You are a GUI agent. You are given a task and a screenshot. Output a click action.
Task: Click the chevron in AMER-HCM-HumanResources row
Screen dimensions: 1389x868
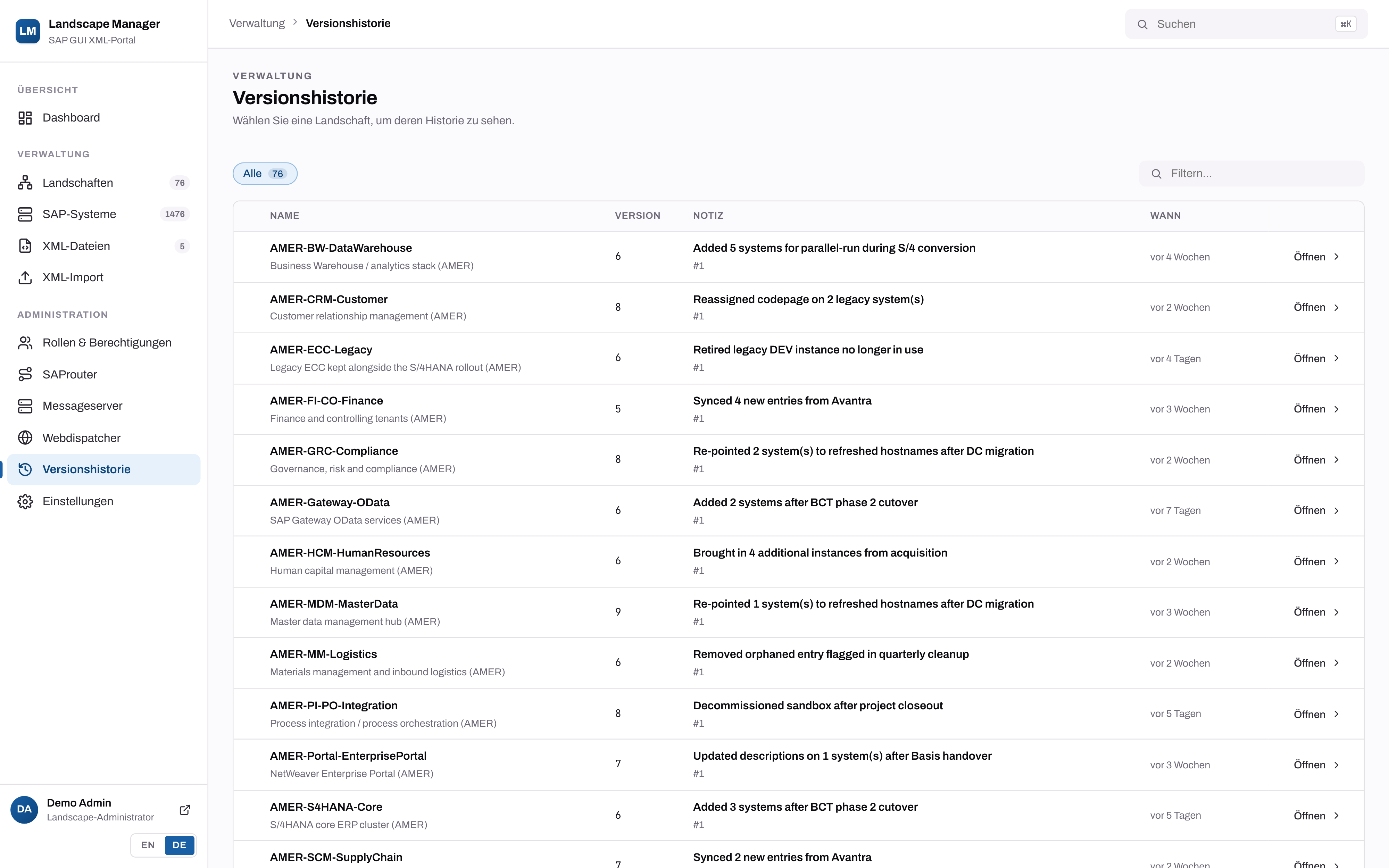[1336, 561]
